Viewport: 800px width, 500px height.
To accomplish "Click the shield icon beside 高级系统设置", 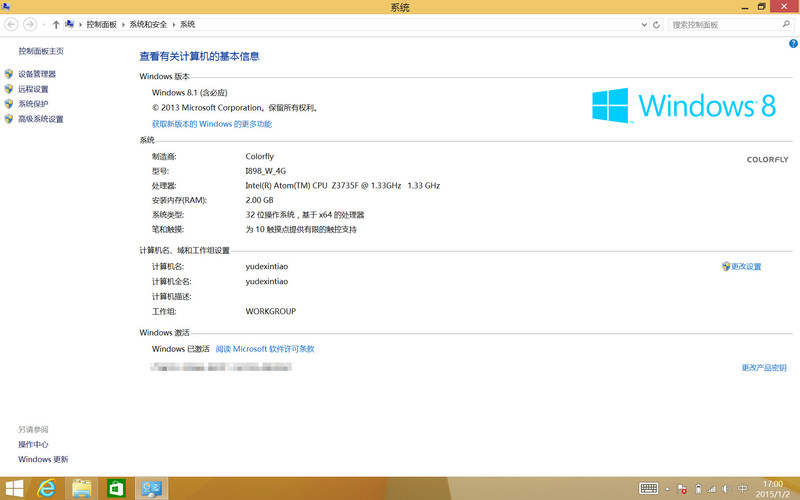I will click(9, 119).
